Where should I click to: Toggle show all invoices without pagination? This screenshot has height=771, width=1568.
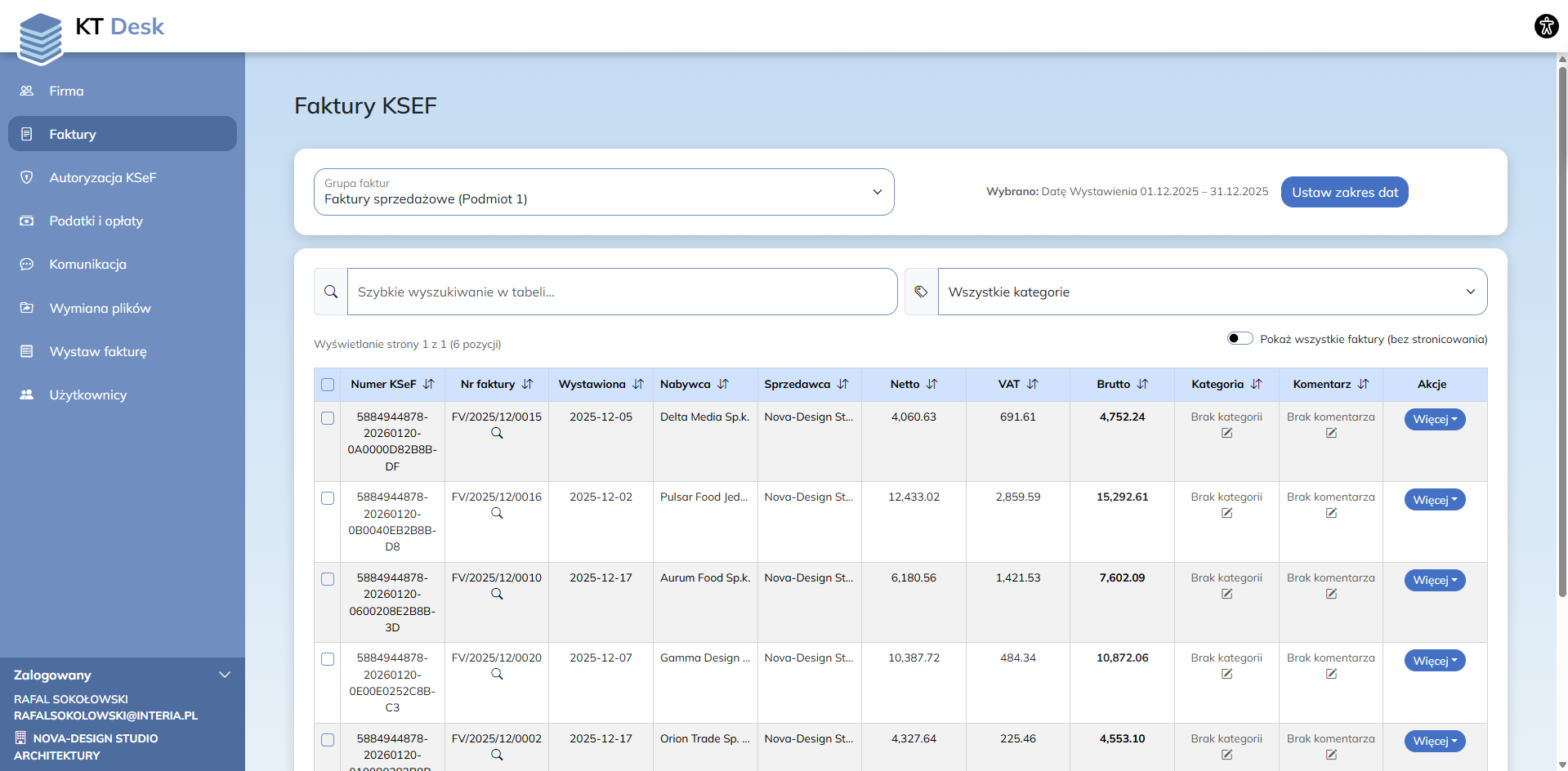1240,339
